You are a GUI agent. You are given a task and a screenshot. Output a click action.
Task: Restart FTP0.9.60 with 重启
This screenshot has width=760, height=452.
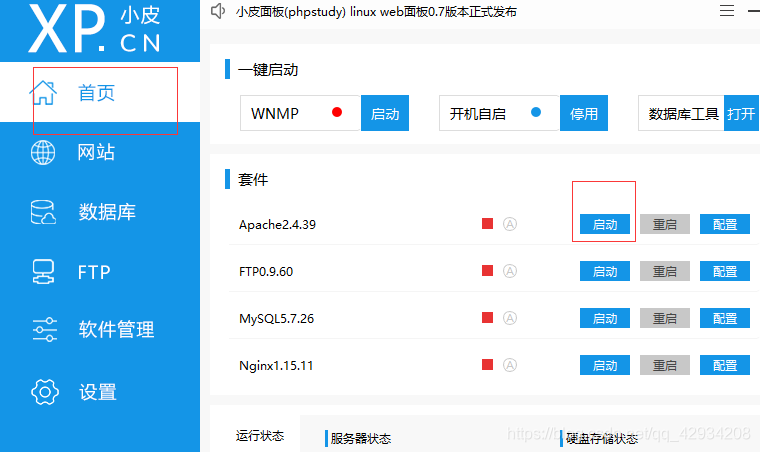665,271
